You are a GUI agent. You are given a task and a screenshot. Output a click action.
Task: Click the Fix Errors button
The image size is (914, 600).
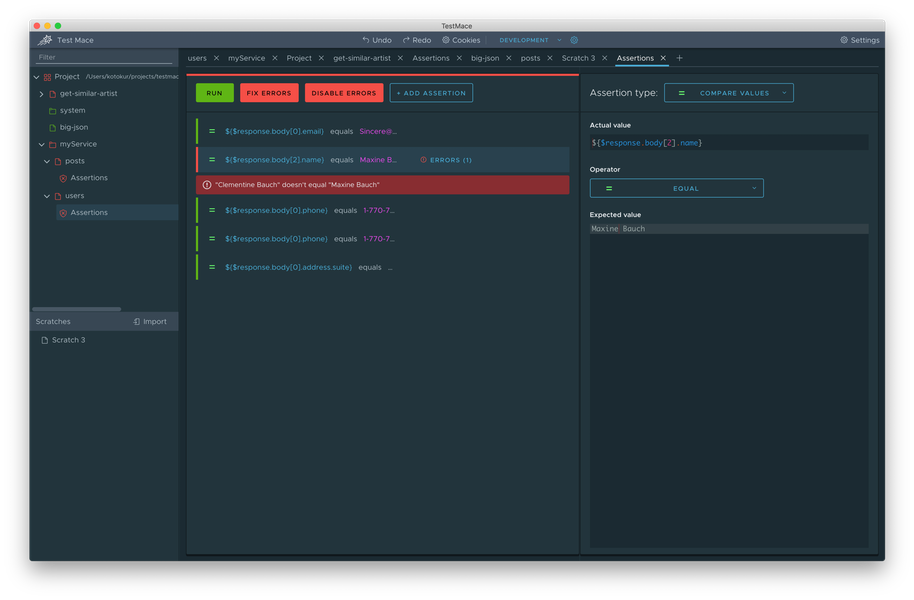coord(269,93)
